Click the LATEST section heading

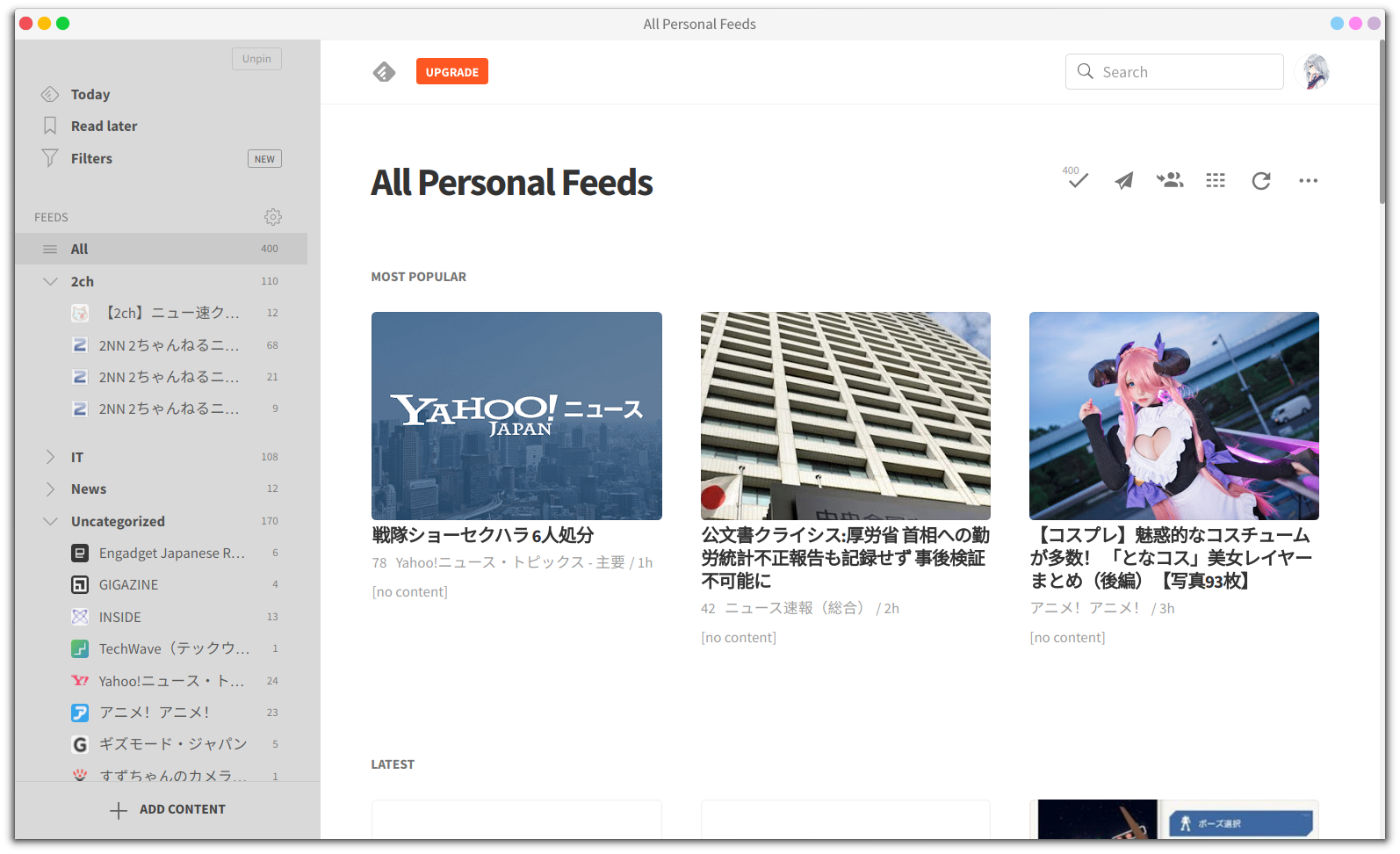[x=393, y=764]
